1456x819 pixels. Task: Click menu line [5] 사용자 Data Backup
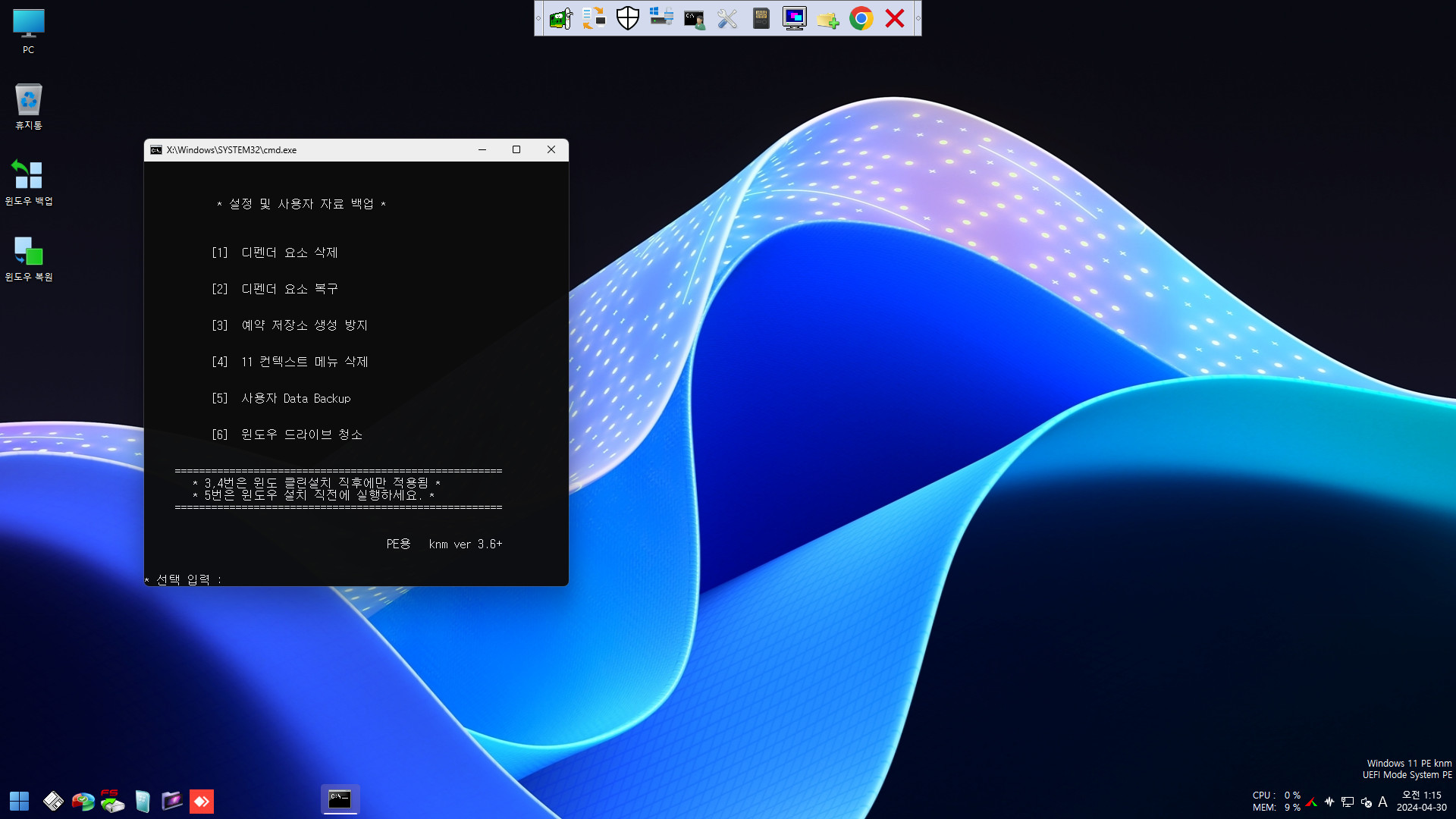click(281, 398)
